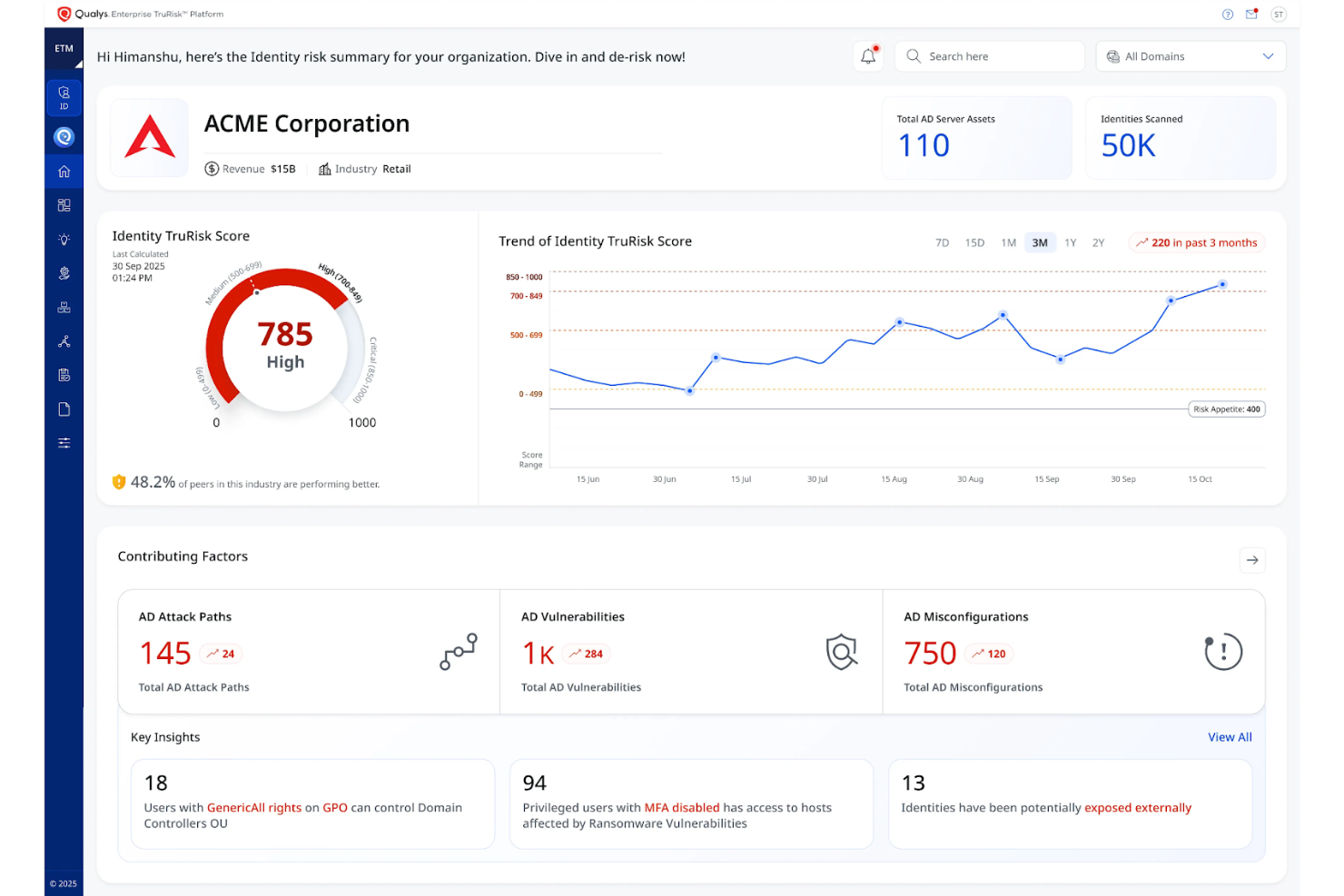Open the organization hierarchy sidebar icon
Viewport: 1344px width, 896px height.
pyautogui.click(x=64, y=306)
